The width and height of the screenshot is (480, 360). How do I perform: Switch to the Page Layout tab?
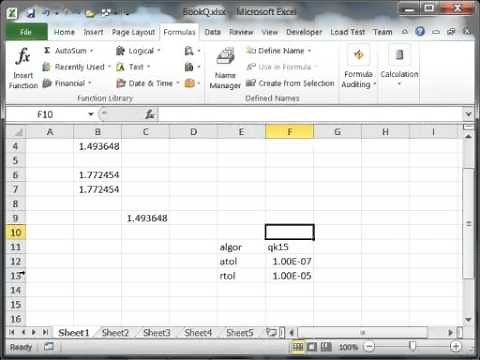133,32
